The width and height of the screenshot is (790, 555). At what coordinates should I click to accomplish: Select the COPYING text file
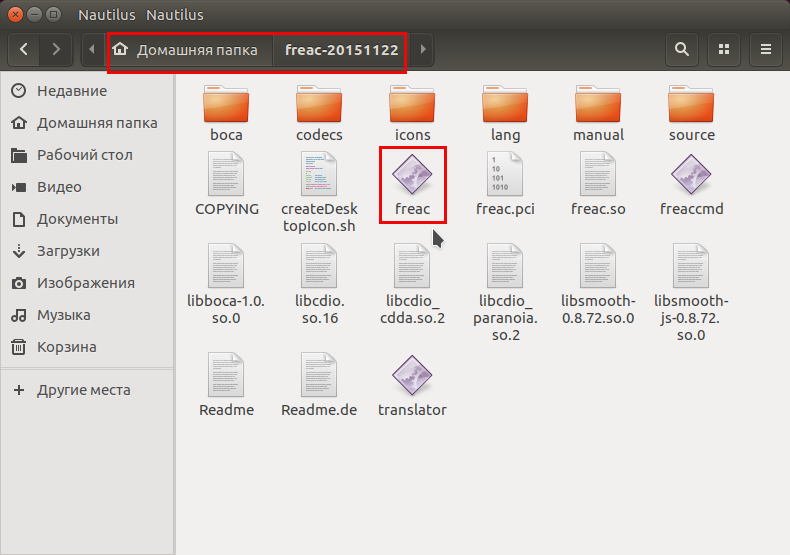[226, 184]
